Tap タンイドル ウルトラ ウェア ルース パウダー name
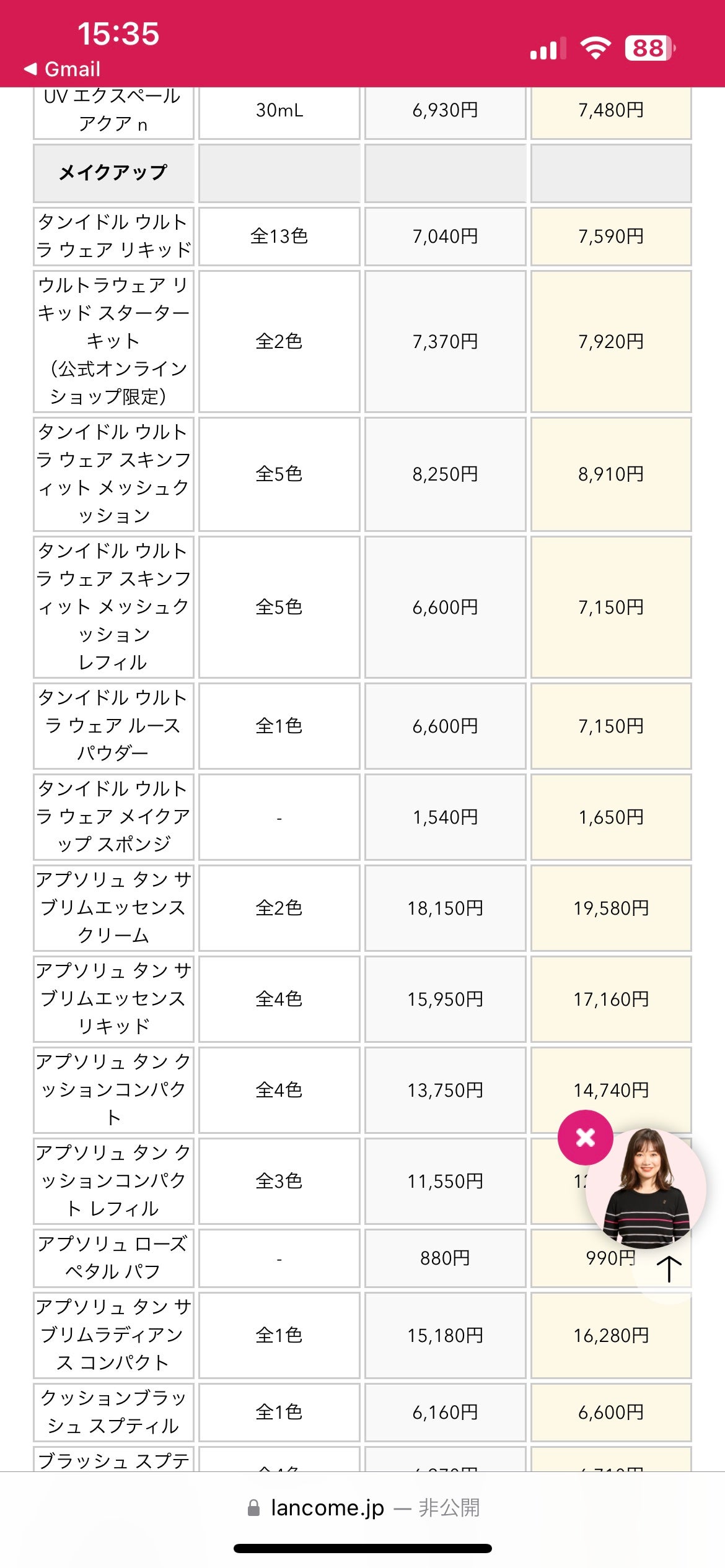Screen dimensions: 725x1568 click(113, 725)
